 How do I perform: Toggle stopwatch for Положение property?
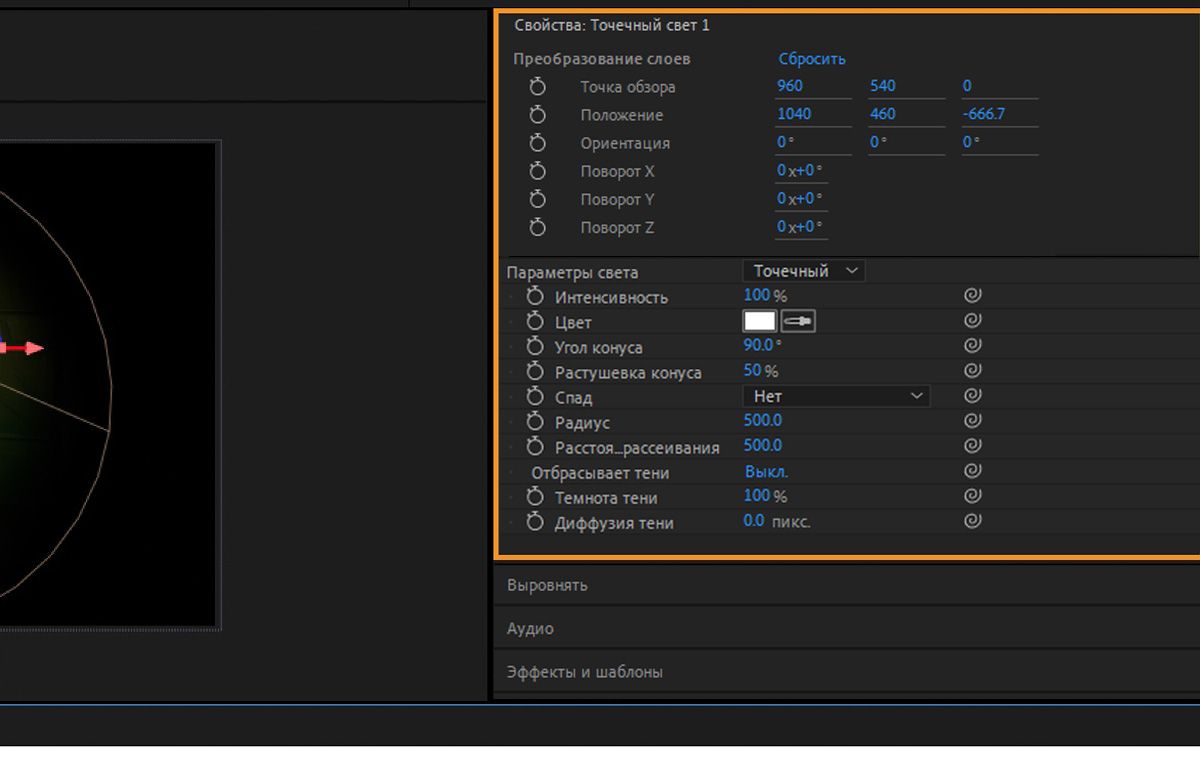(538, 115)
